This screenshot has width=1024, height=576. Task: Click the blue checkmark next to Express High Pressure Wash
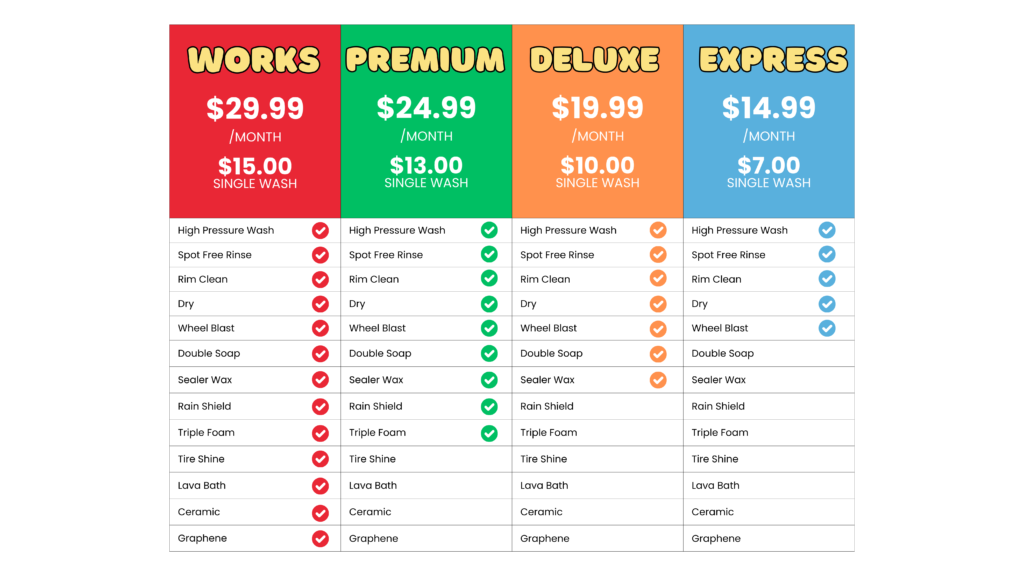tap(827, 230)
